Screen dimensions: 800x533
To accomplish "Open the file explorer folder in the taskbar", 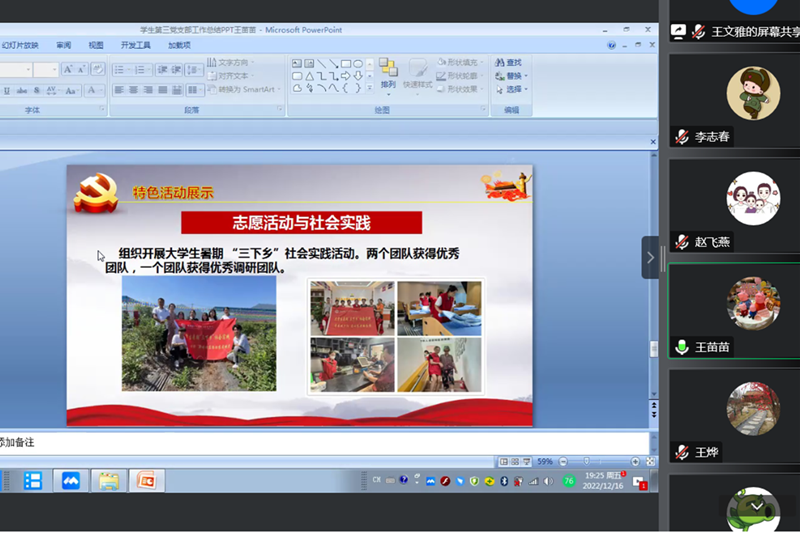I will [108, 481].
